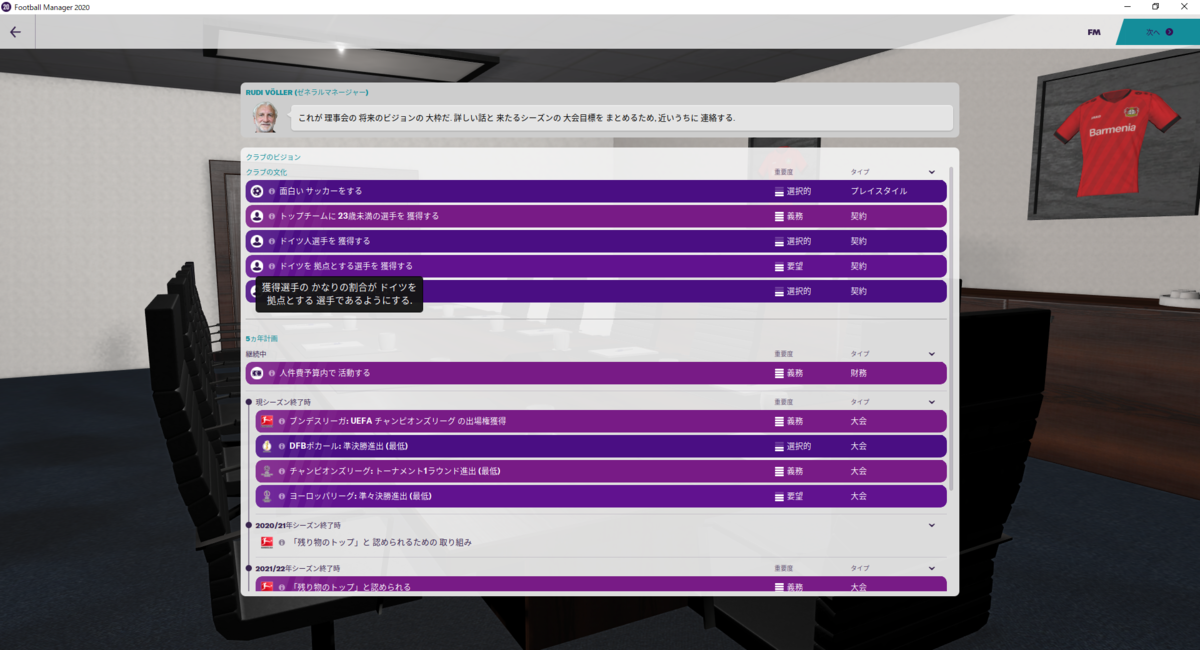
Task: Click info icon for ドイツを拠点とする選手
Action: pyautogui.click(x=272, y=266)
